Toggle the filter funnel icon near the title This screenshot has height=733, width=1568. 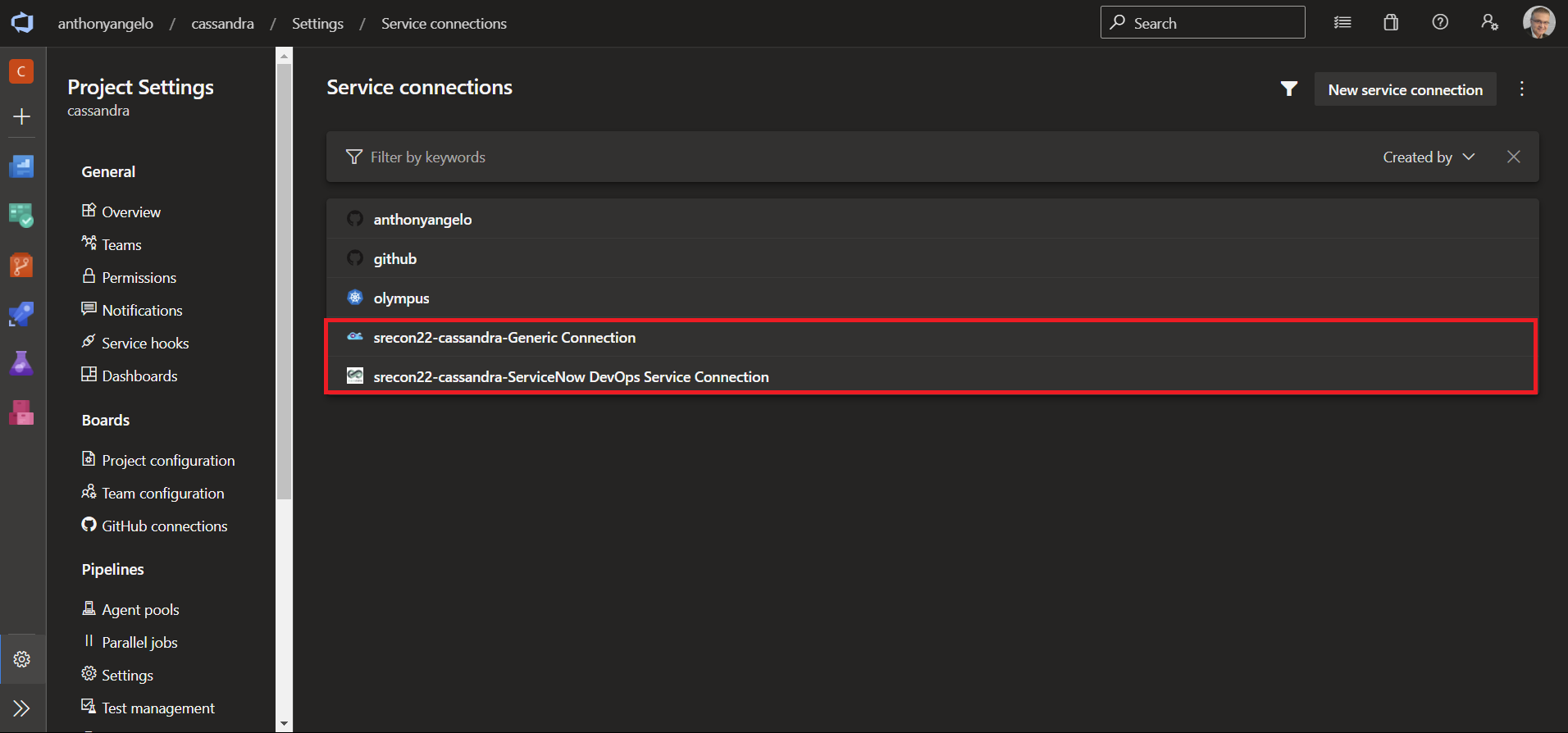(1289, 89)
